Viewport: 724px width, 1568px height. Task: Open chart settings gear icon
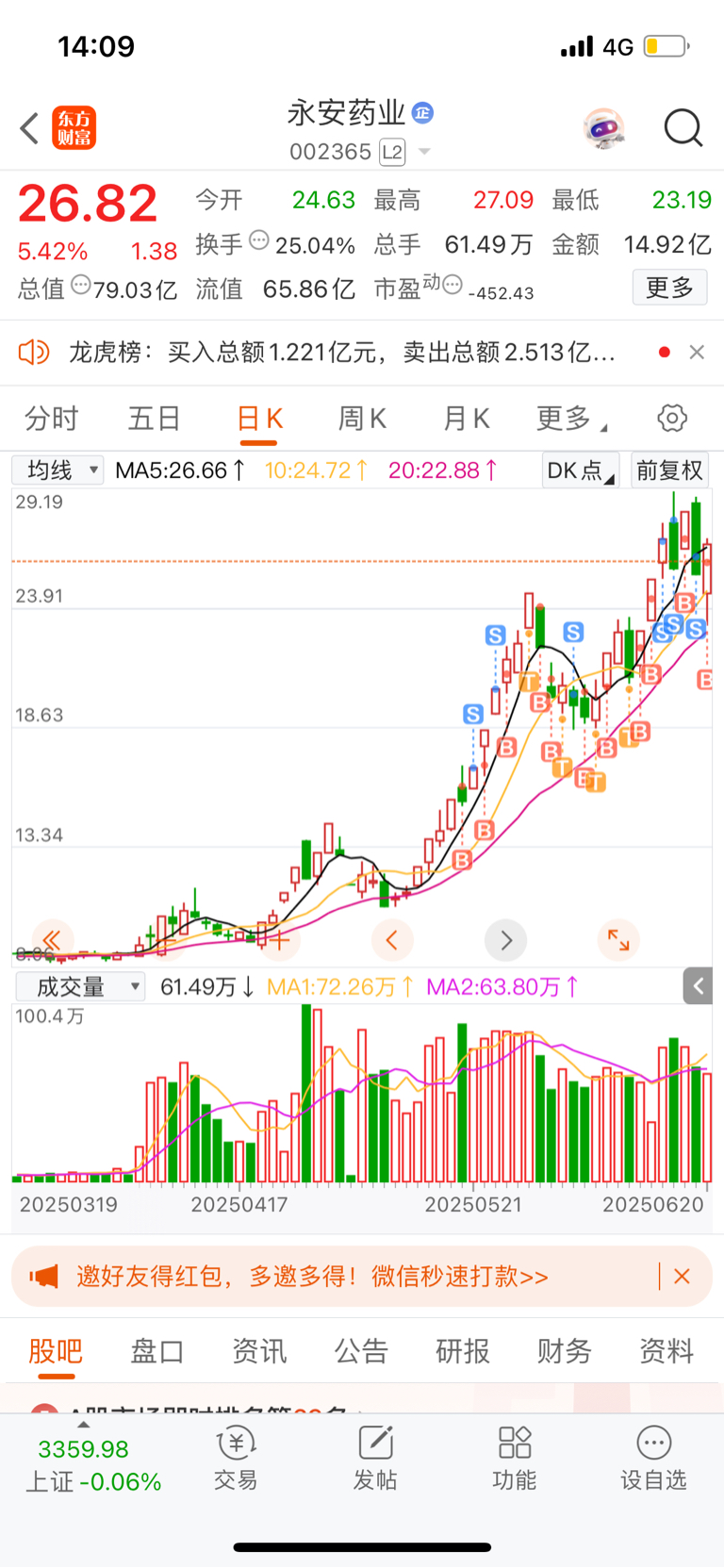point(672,418)
